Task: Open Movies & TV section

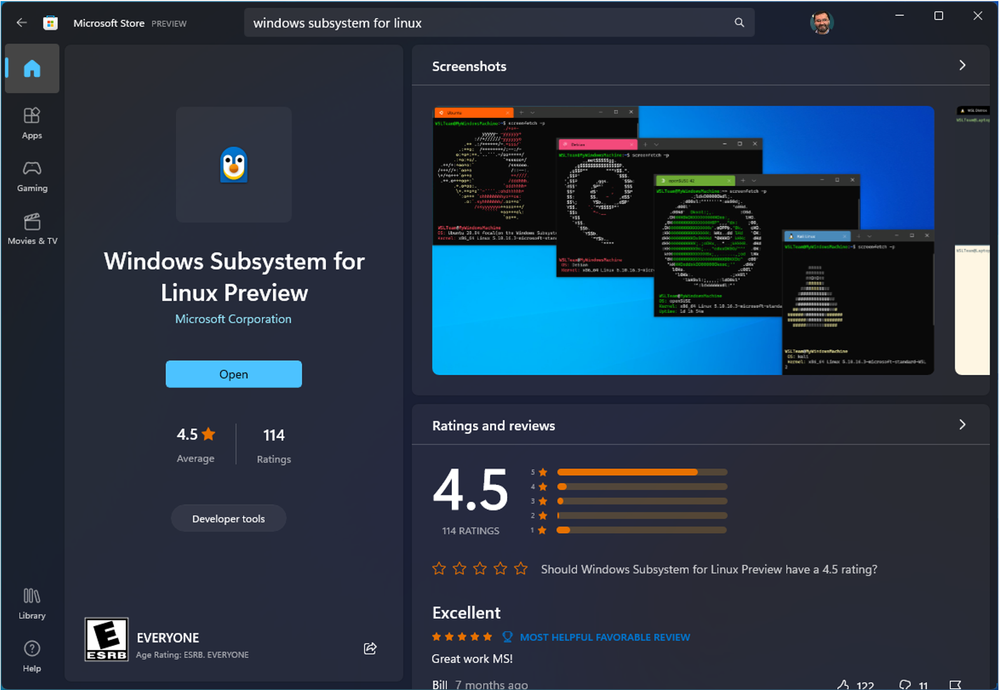Action: (32, 229)
